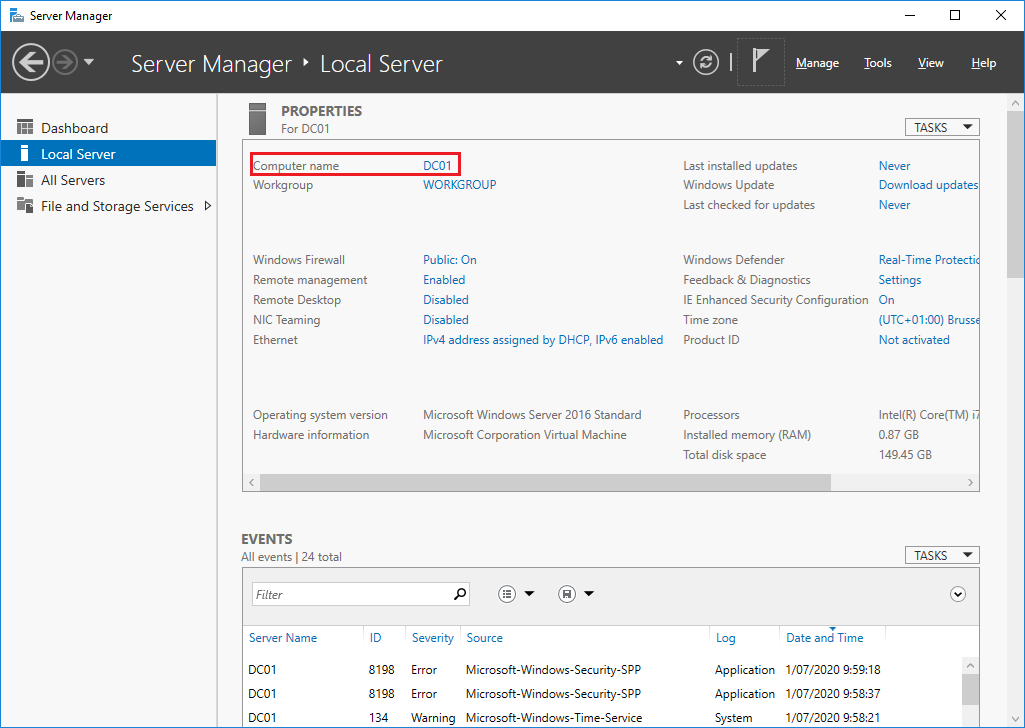
Task: Click the DC01 computer name link
Action: (437, 165)
